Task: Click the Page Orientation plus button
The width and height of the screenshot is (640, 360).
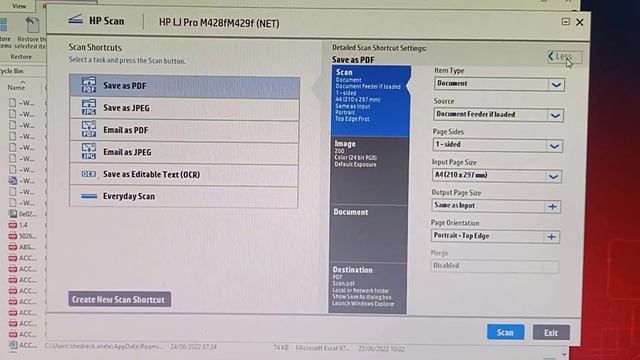Action: click(x=551, y=237)
